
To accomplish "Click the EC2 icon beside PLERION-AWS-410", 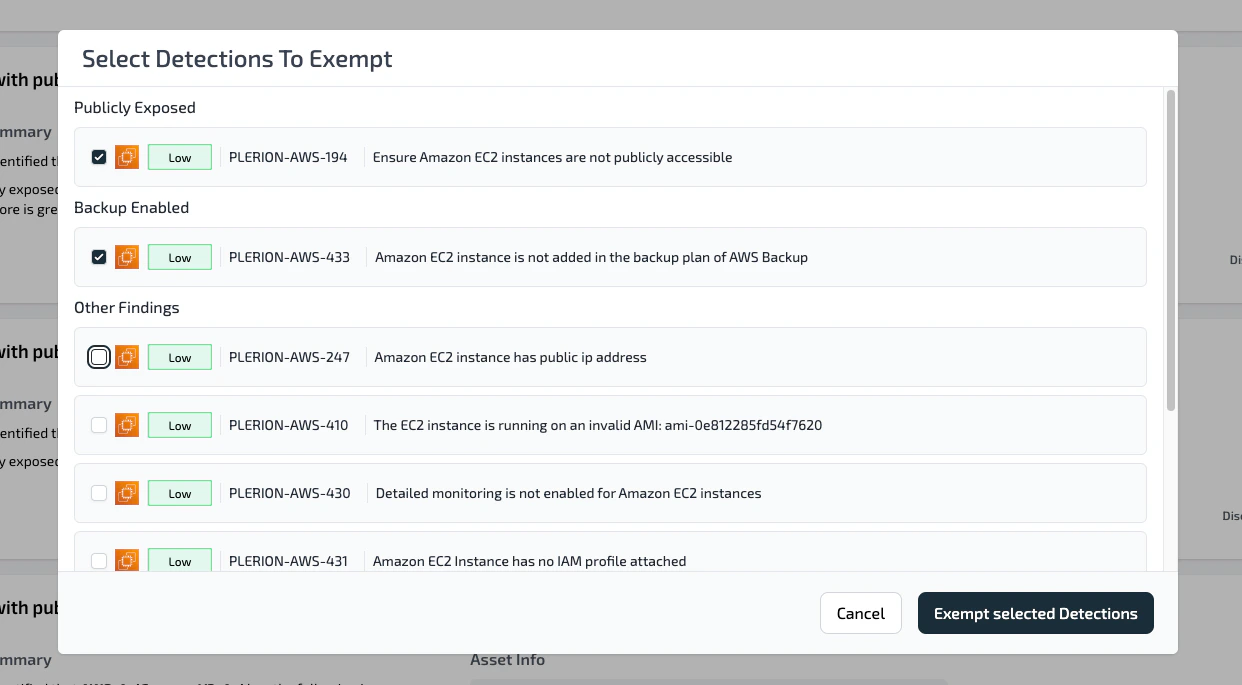I will (127, 425).
